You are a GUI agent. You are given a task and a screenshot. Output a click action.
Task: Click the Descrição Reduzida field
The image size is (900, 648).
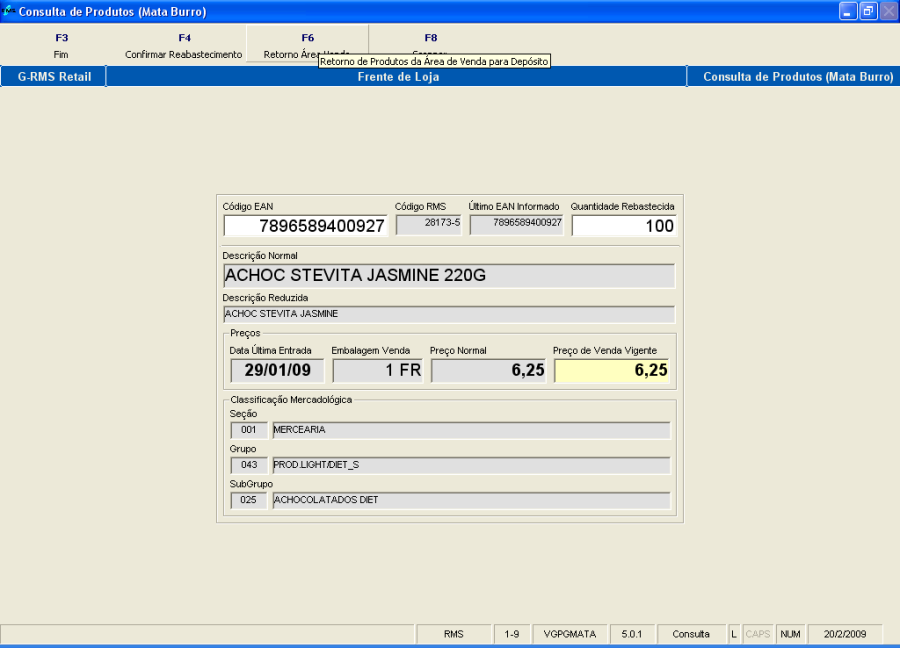(449, 314)
